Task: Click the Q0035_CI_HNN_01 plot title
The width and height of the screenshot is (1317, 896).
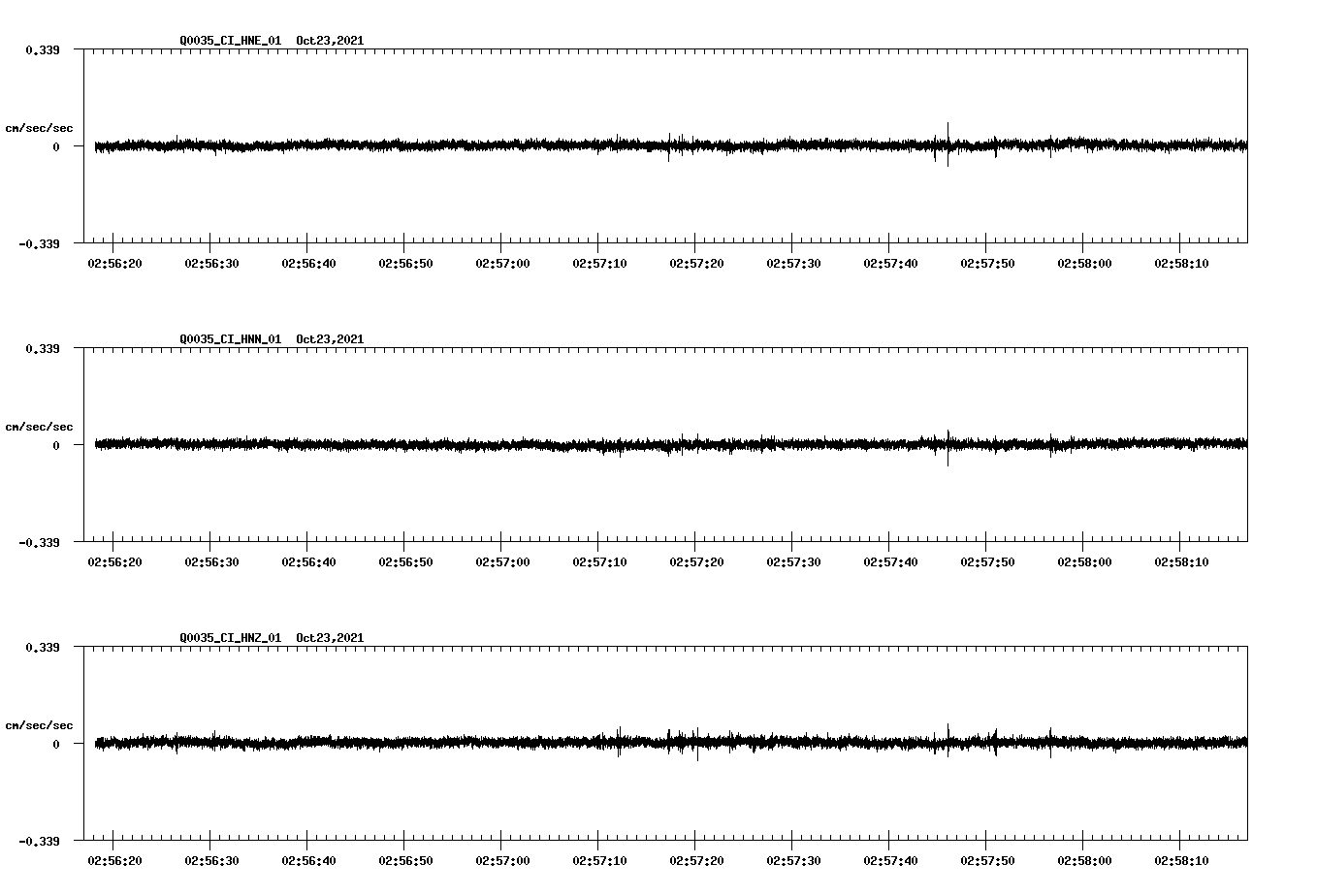Action: pyautogui.click(x=272, y=339)
